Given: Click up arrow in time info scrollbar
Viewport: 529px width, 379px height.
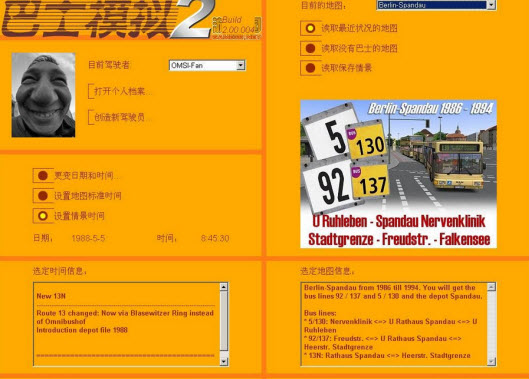Looking at the screenshot, I should (x=224, y=287).
